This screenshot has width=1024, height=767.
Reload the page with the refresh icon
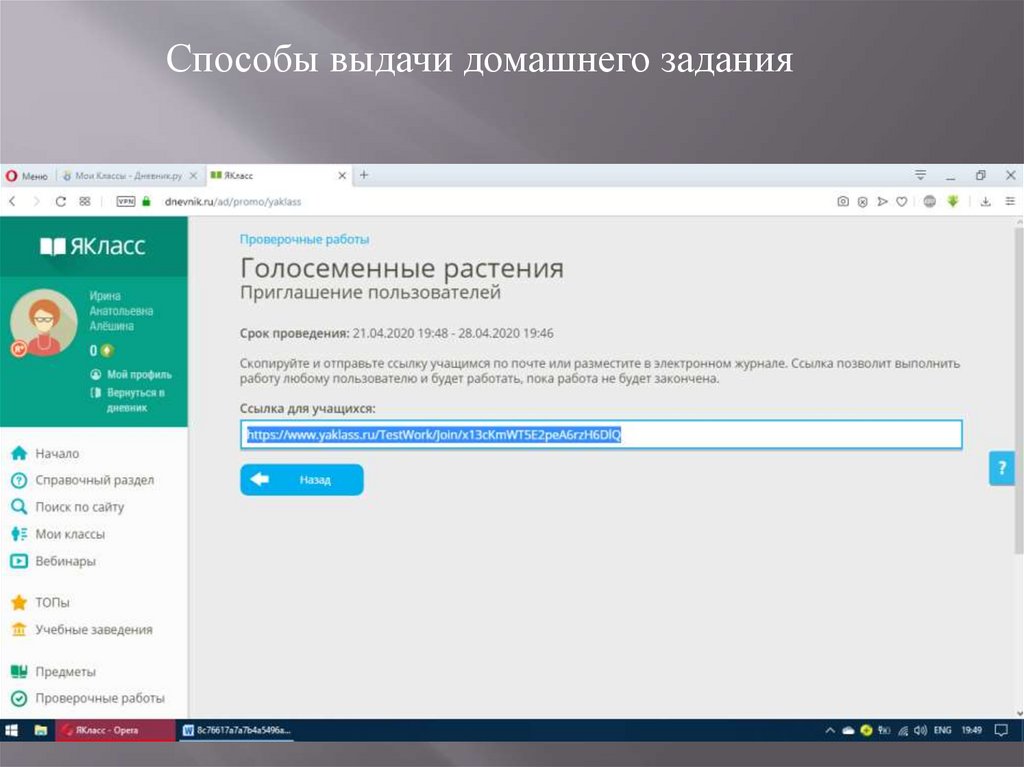coord(61,201)
